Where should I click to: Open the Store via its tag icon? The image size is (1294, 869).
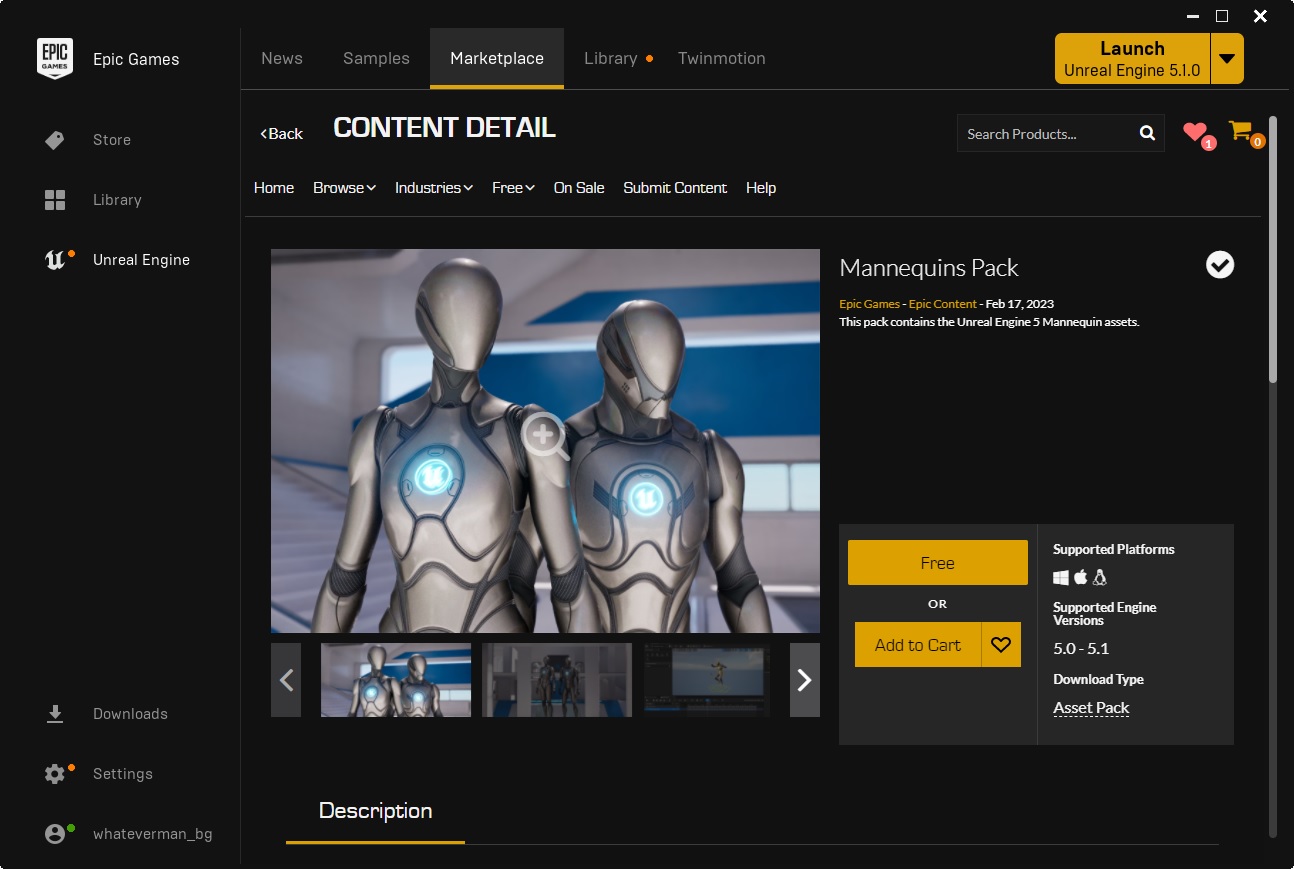click(55, 140)
